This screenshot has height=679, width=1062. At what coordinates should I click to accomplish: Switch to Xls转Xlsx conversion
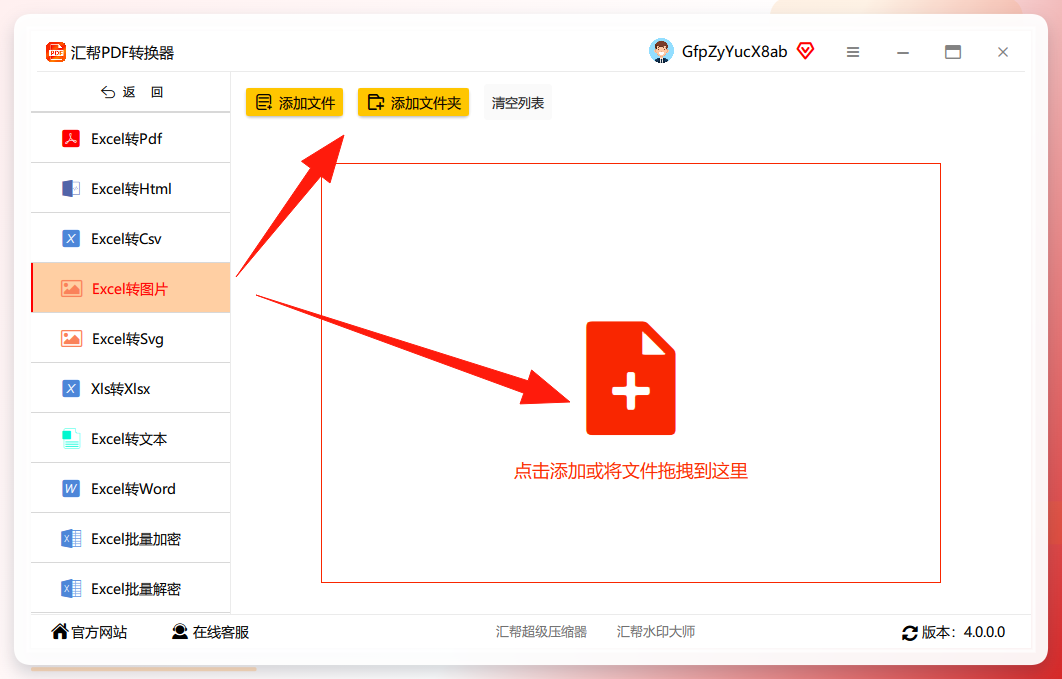131,389
